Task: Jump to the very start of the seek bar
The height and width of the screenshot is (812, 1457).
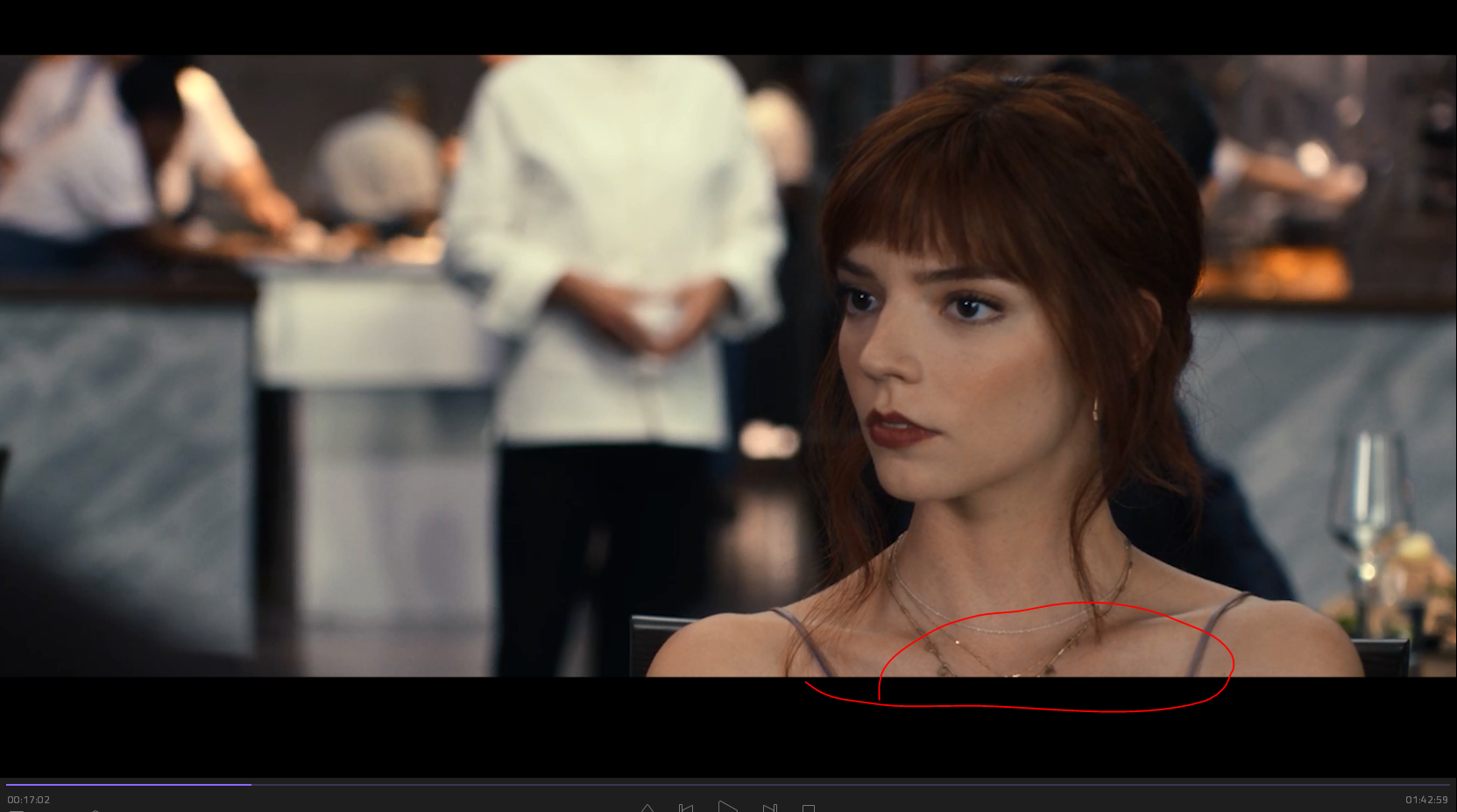Action: coord(7,785)
